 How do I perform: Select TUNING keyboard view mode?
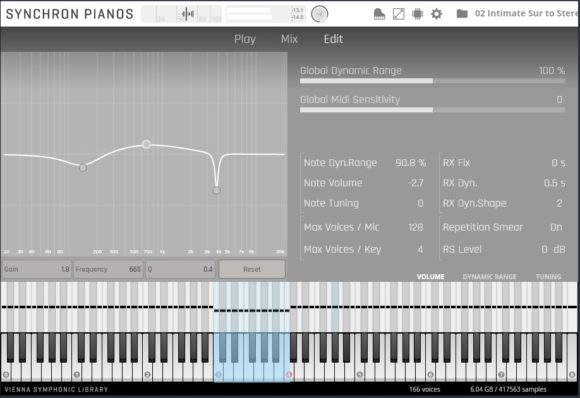(548, 277)
